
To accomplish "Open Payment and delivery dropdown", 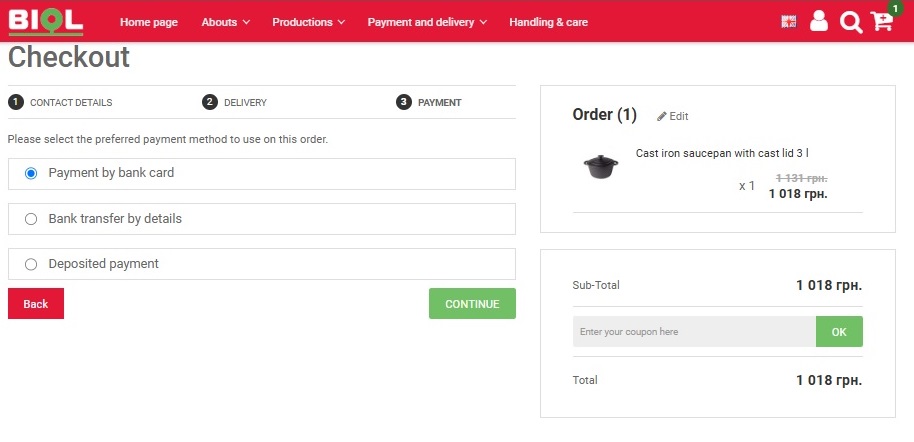I will (427, 22).
